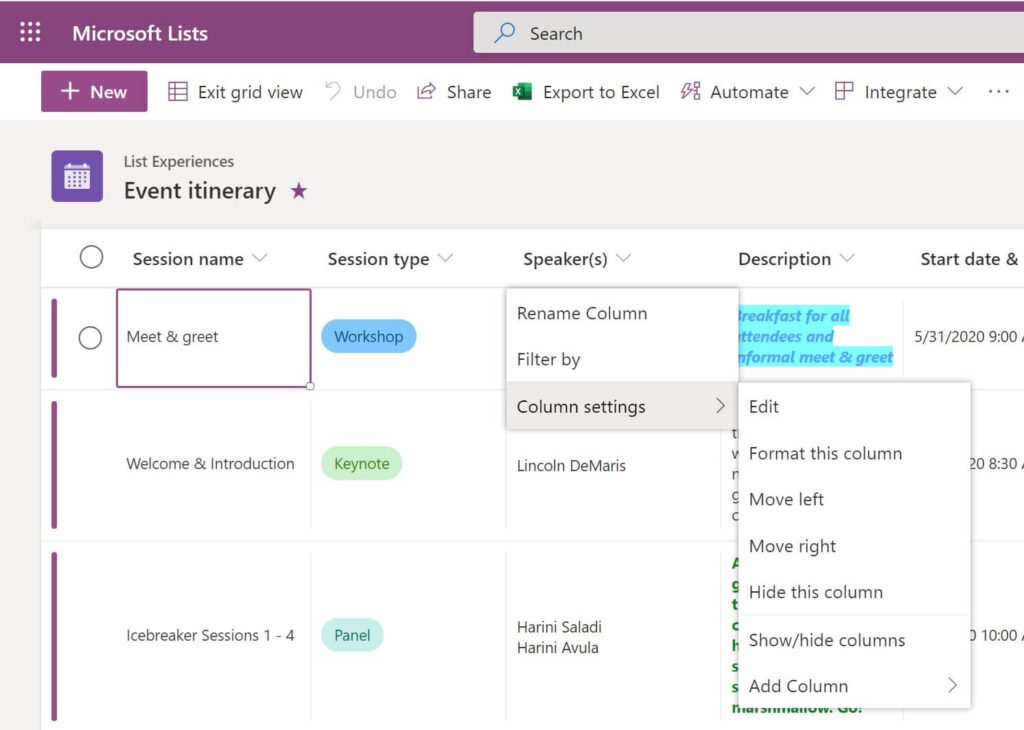
Task: Select all rows with the header circle
Action: click(x=91, y=257)
